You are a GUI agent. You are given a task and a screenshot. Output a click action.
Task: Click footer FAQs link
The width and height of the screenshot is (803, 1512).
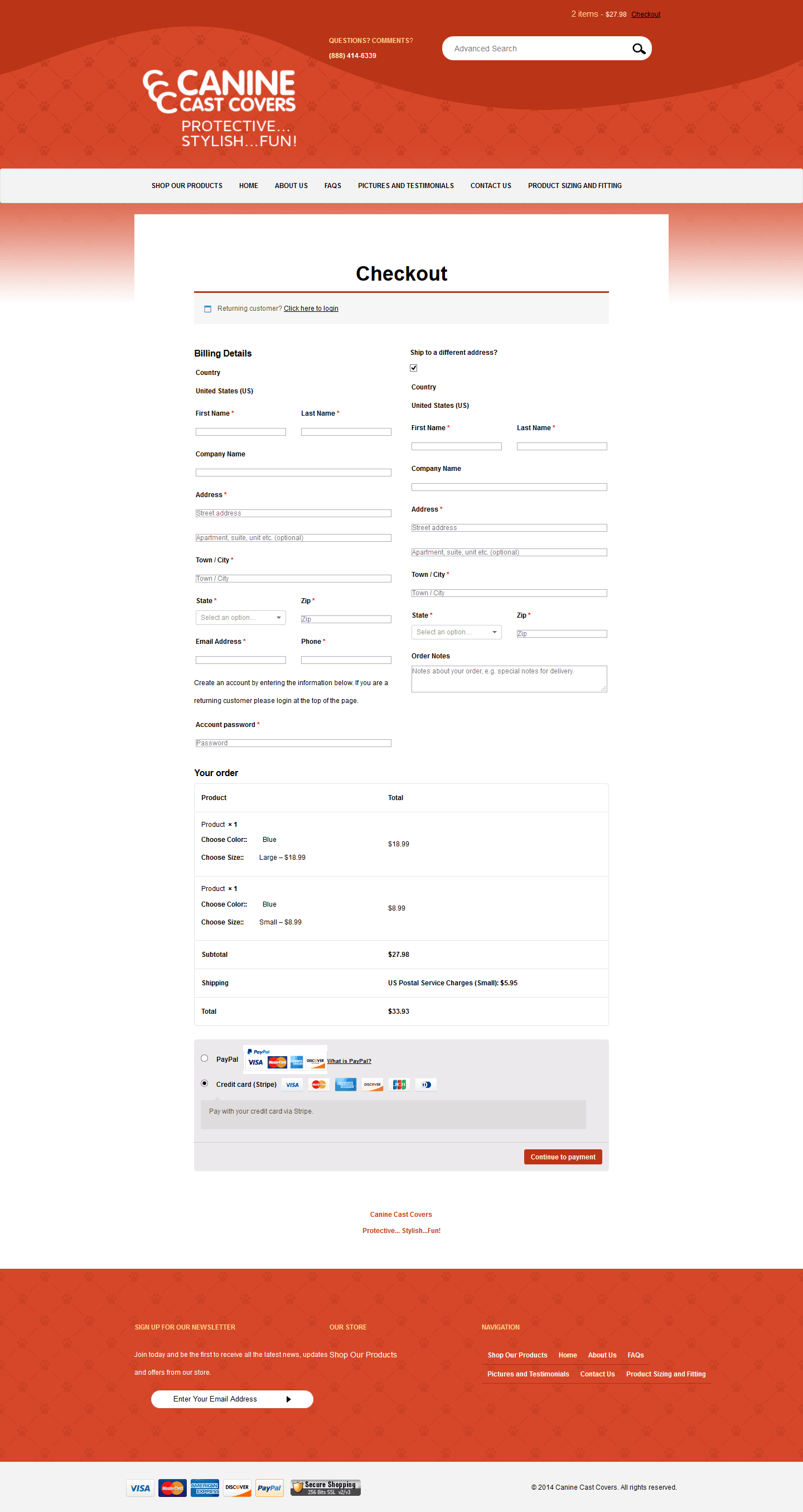point(636,1355)
